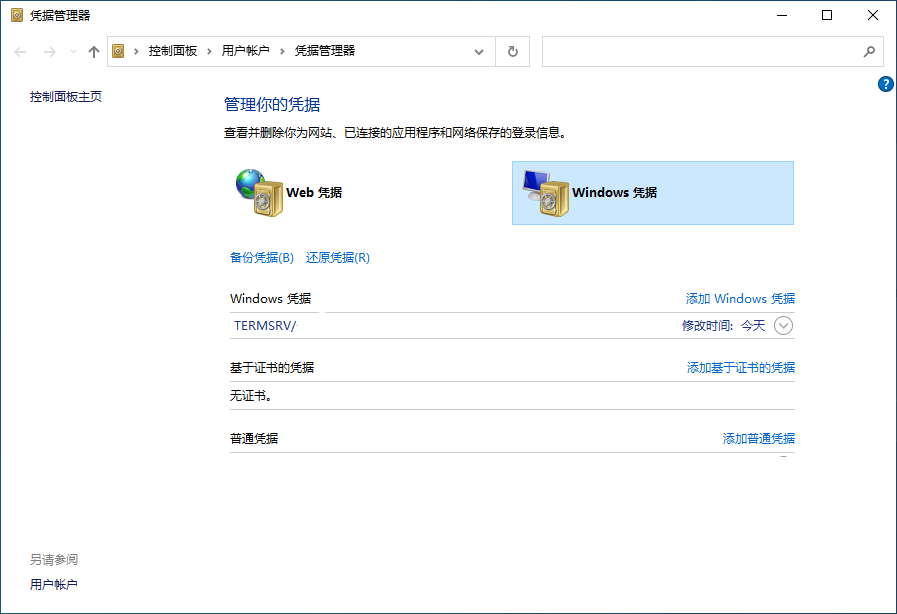Open the TERMSRV credential entry
Viewport: 897px width, 614px height.
click(512, 326)
